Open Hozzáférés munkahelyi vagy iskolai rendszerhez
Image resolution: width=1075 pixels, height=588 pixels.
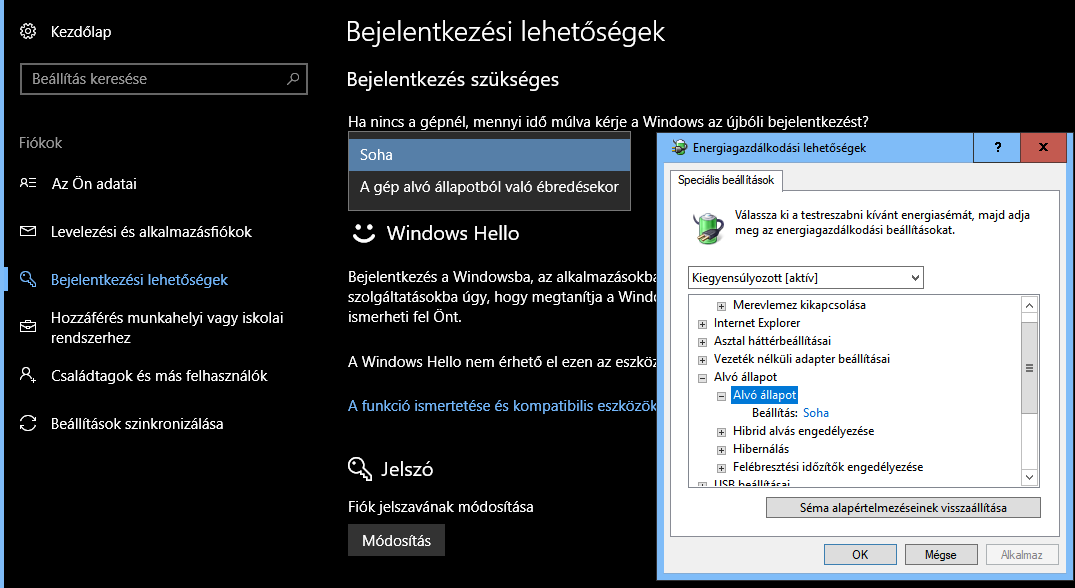tap(167, 328)
